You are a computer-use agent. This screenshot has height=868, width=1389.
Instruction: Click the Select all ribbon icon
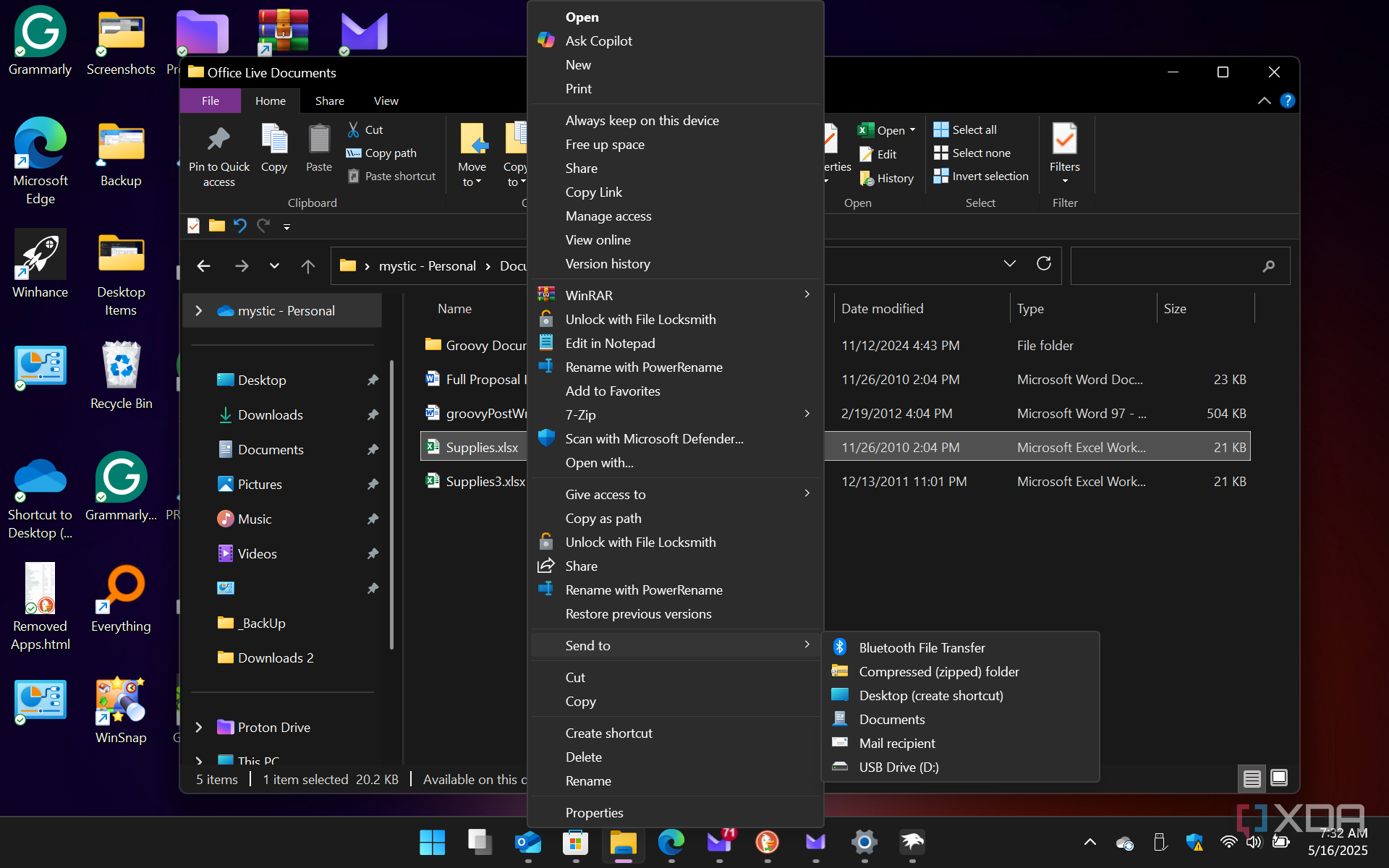tap(940, 129)
